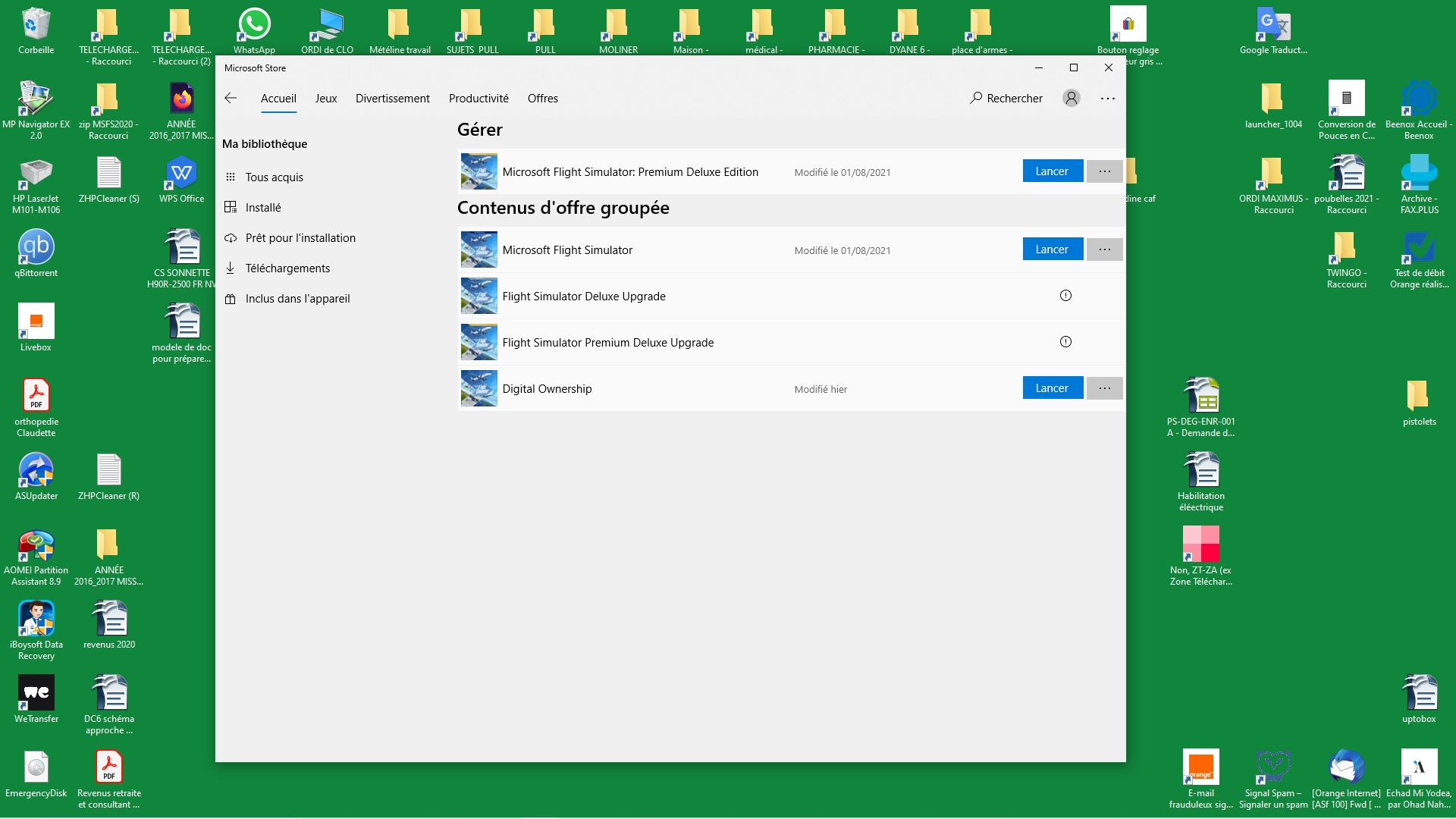Screen dimensions: 1456x819
Task: Select the pistolets folder
Action: [1419, 403]
